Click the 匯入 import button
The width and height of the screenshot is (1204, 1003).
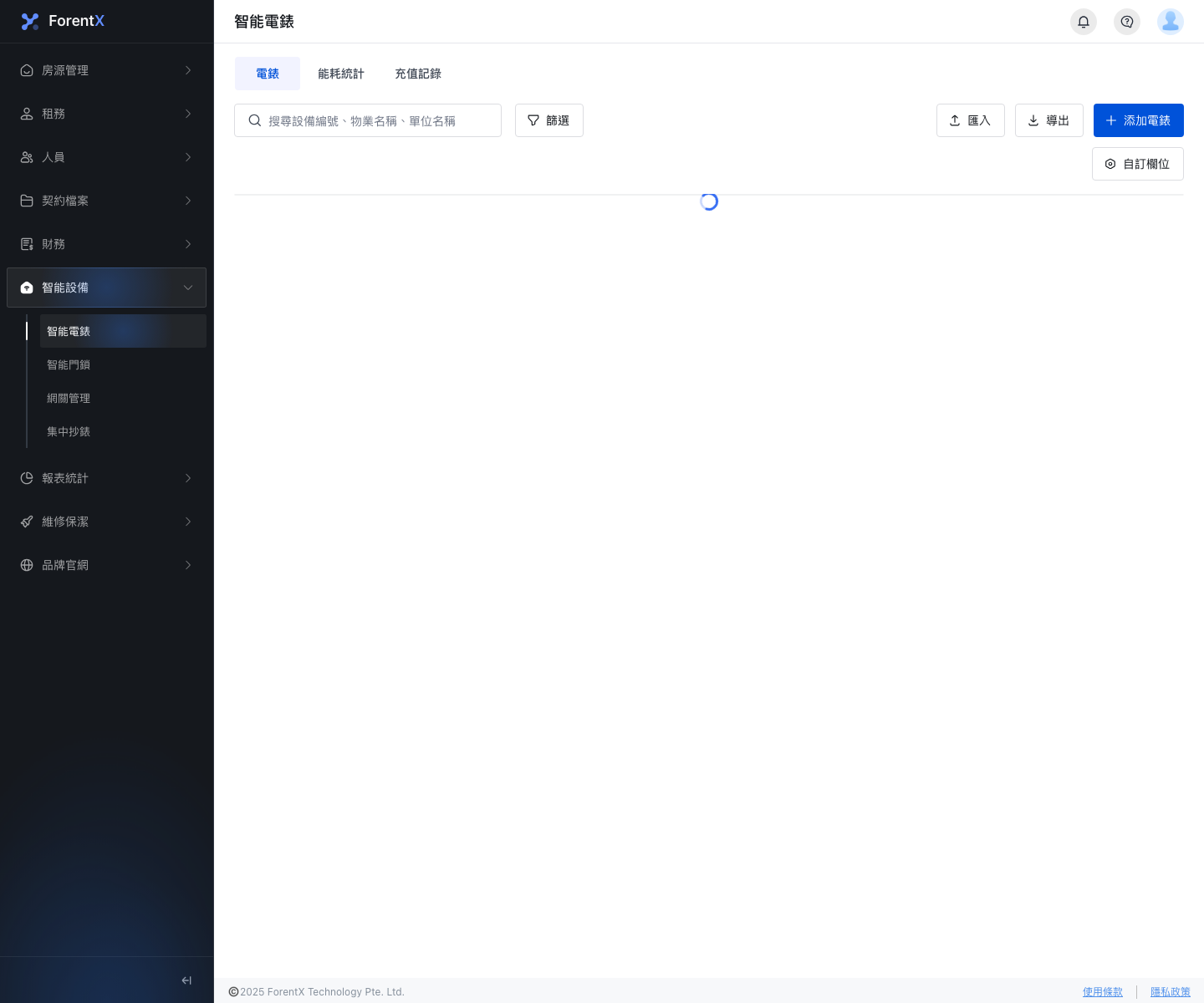971,120
